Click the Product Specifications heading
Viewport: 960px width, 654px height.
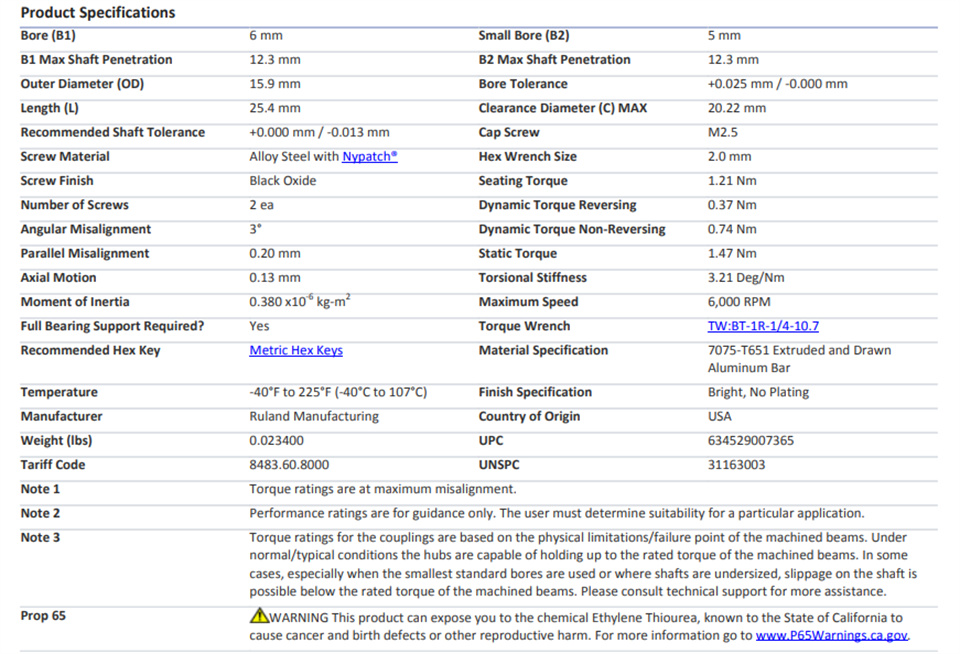click(x=98, y=13)
